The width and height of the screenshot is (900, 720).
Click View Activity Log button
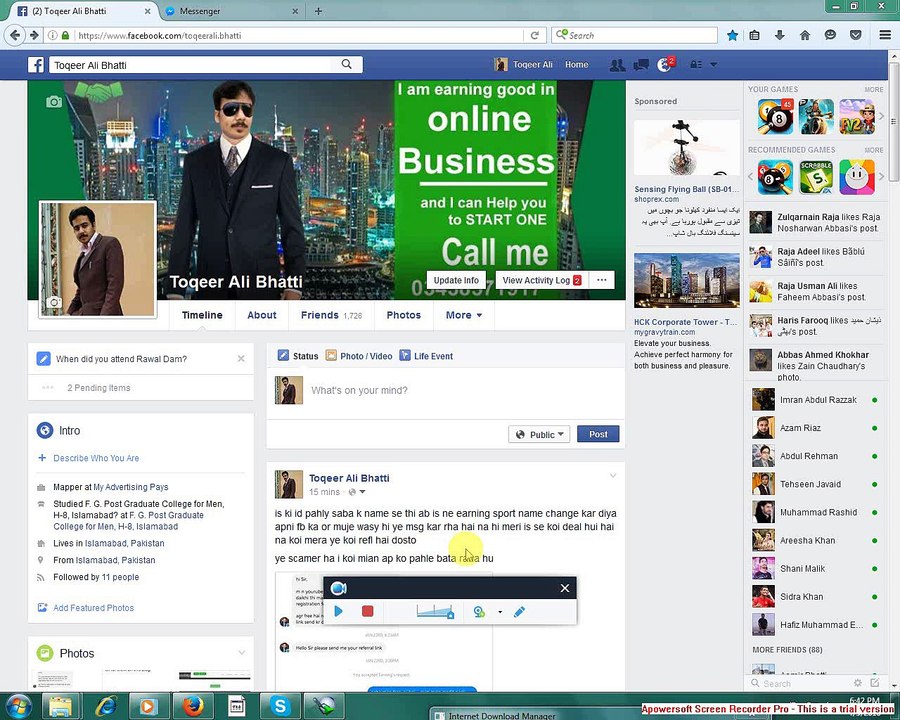542,280
